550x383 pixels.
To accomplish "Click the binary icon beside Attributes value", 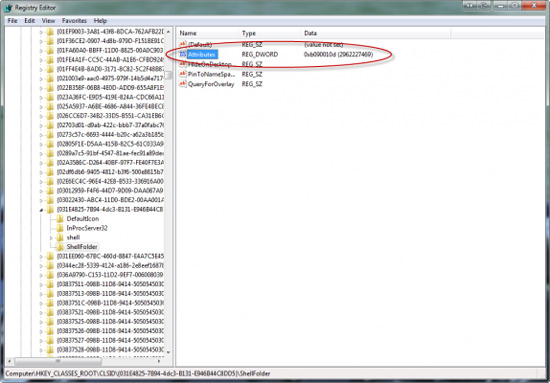I will [x=183, y=54].
